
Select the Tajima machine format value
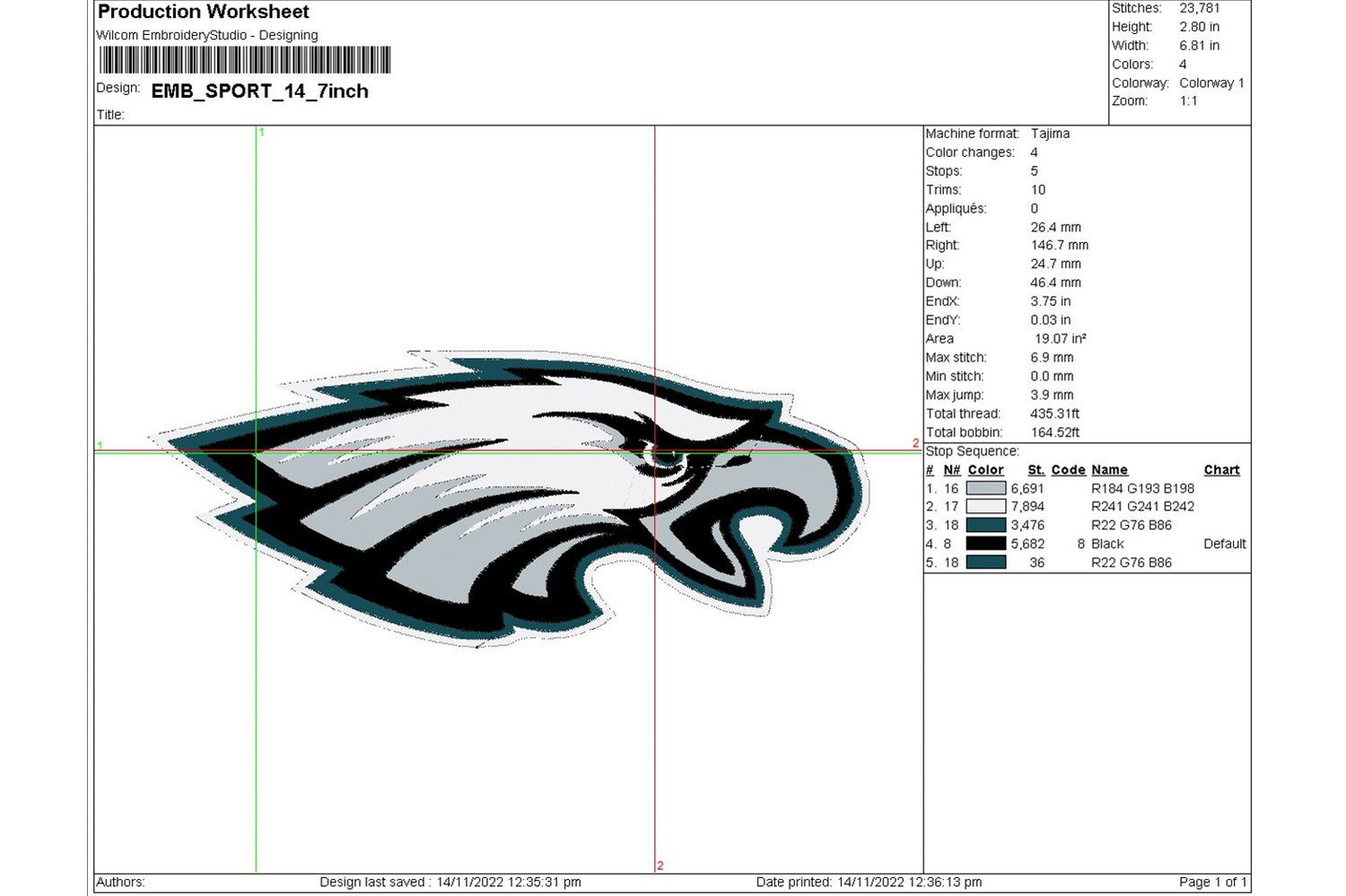coord(1052,133)
